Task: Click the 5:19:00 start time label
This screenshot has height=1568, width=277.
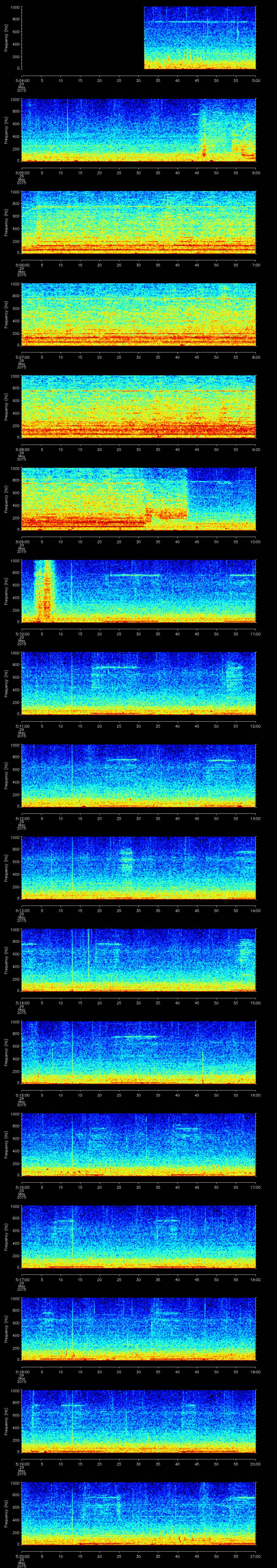Action: point(22,1463)
